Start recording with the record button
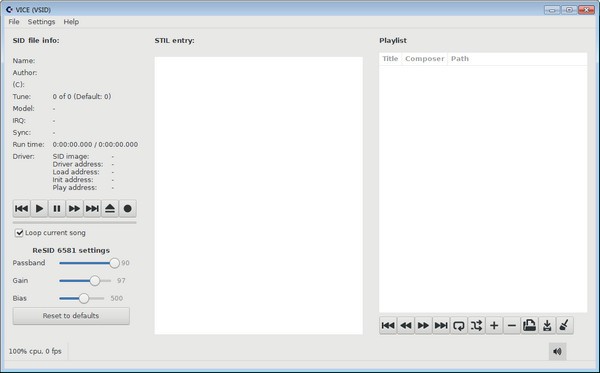Image resolution: width=600 pixels, height=373 pixels. tap(128, 208)
